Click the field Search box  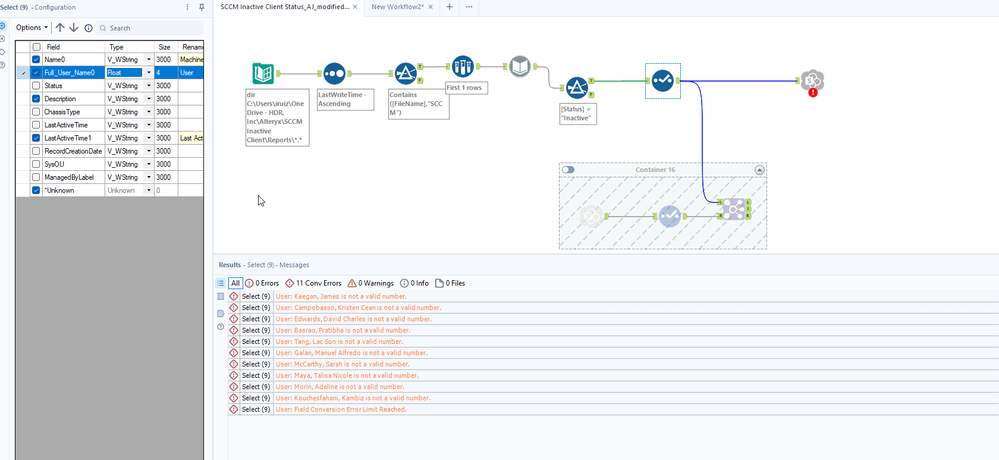tap(150, 28)
